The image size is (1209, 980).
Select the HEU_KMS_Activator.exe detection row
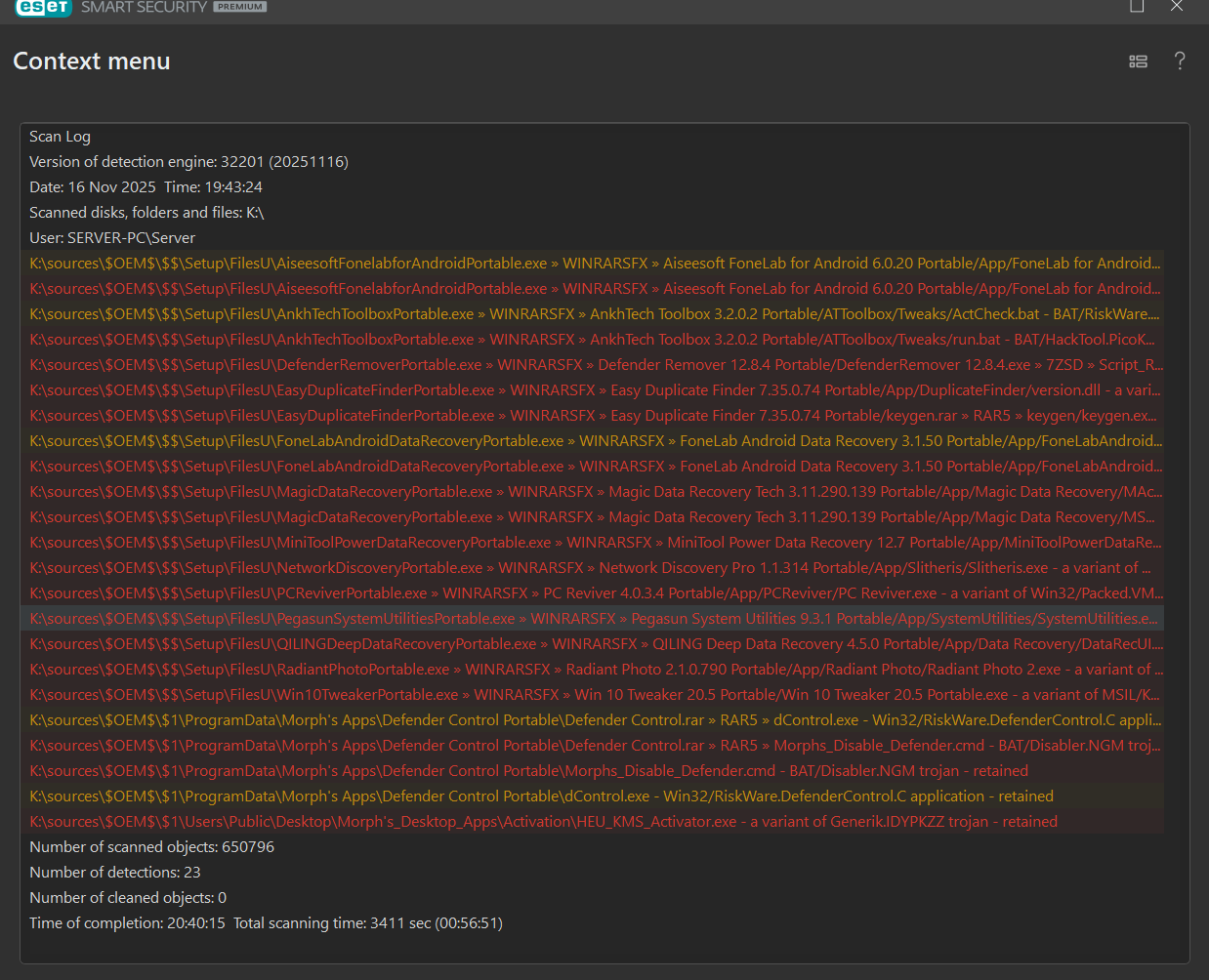(543, 822)
